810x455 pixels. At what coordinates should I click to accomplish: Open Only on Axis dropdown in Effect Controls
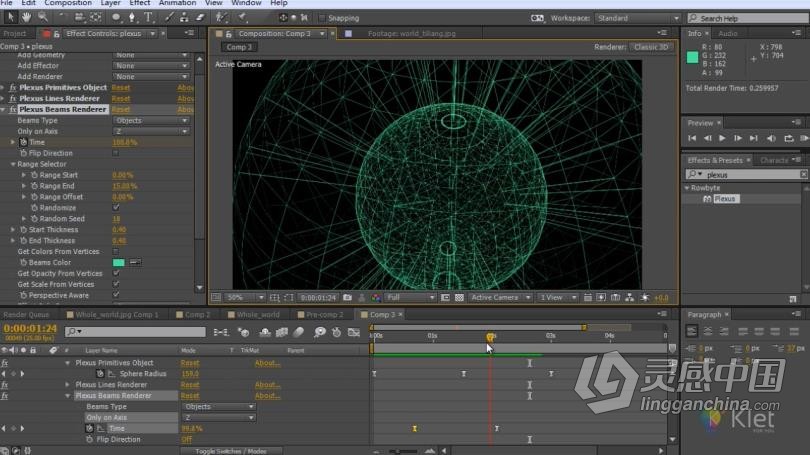151,131
